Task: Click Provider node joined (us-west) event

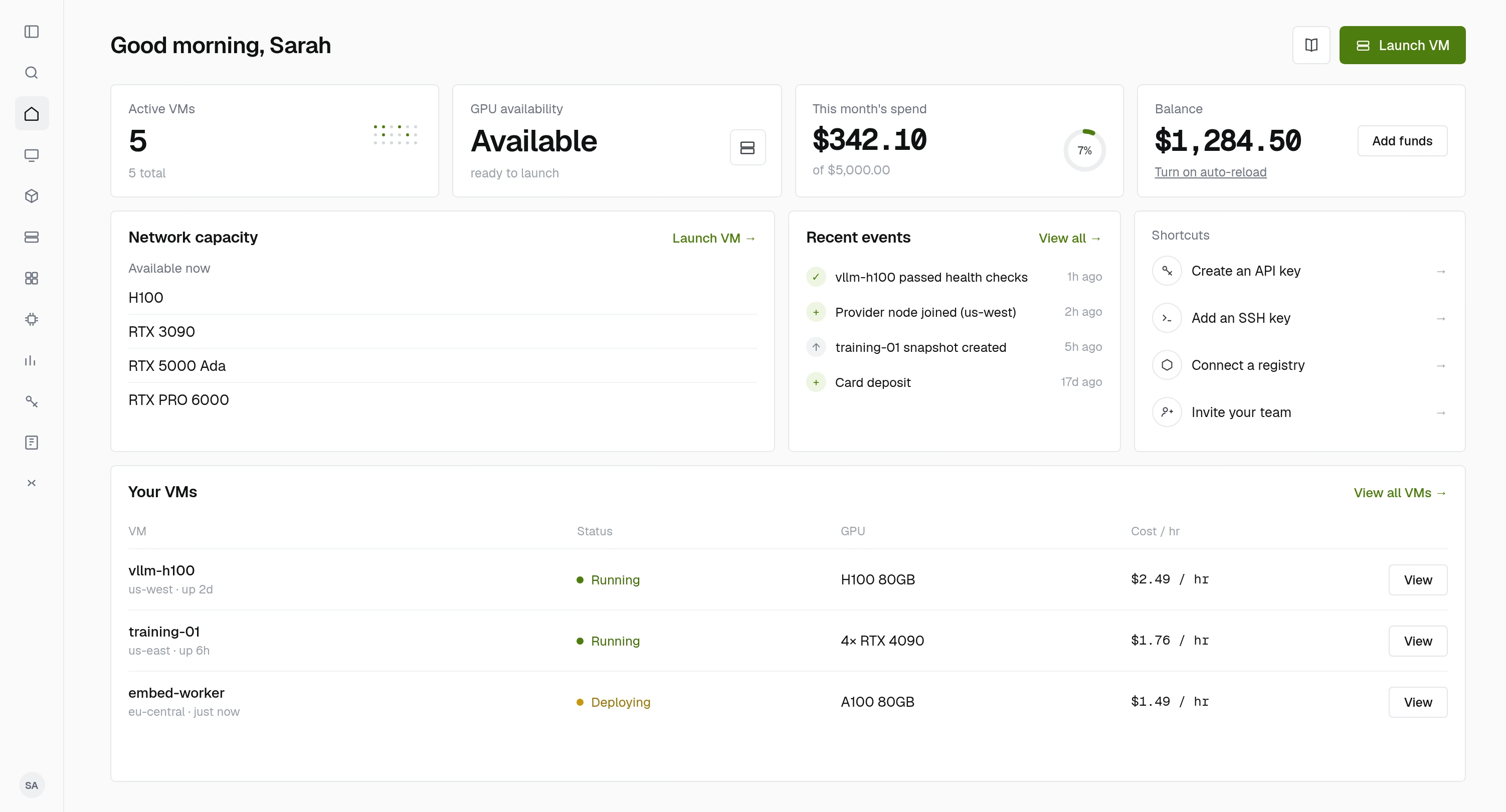Action: (954, 312)
